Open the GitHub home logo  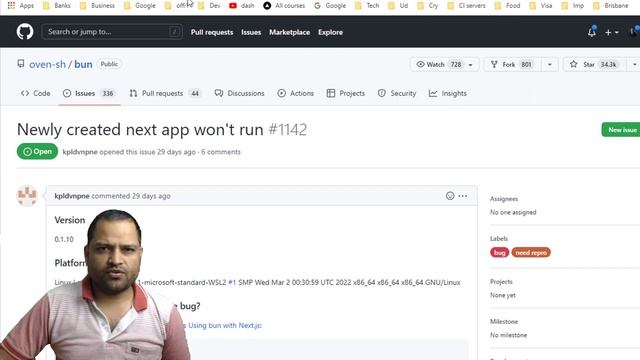[25, 31]
